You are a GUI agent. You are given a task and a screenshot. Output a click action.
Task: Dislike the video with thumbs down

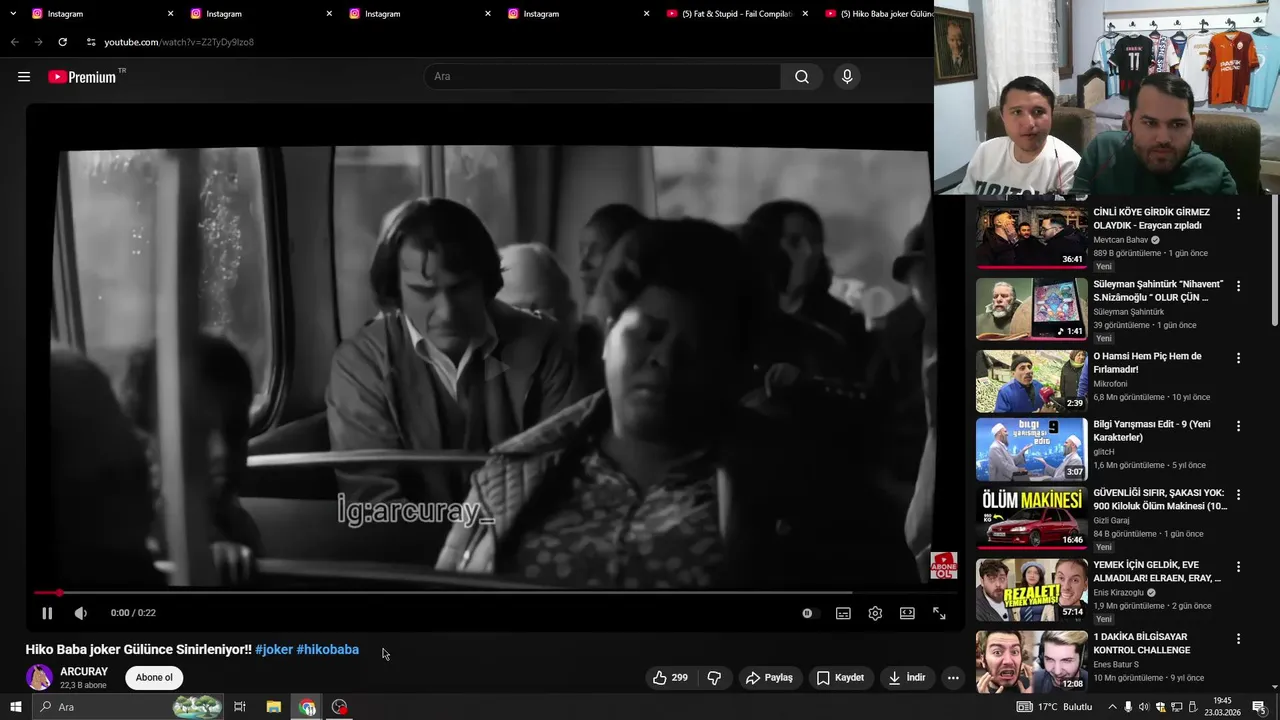click(x=714, y=678)
